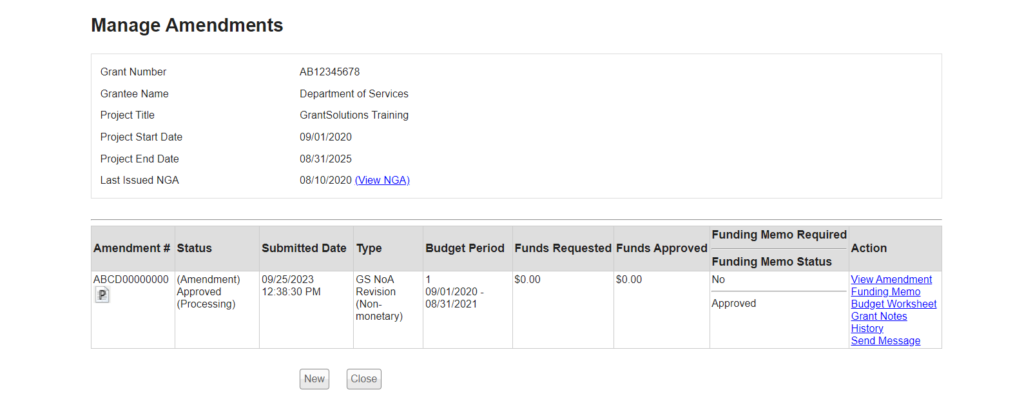Open the View NGA link
Screen dimensions: 1024x401
tap(382, 180)
